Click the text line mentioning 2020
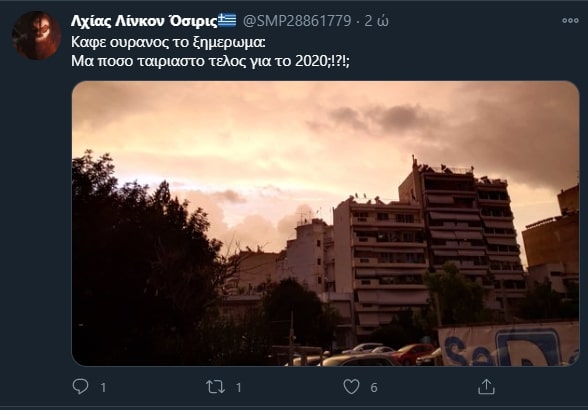588x410 pixels. (210, 61)
